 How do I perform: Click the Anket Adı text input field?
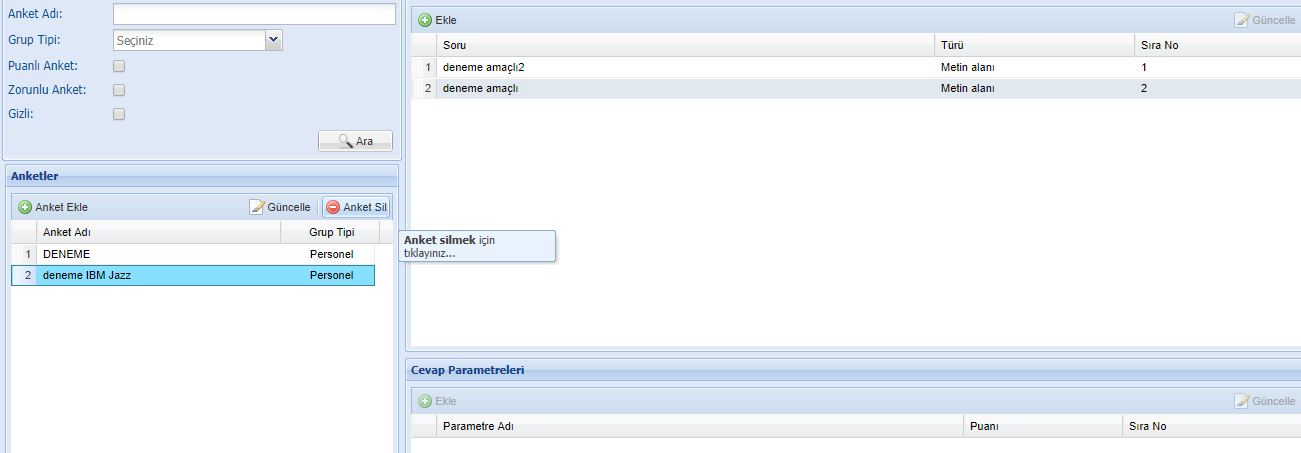click(254, 14)
